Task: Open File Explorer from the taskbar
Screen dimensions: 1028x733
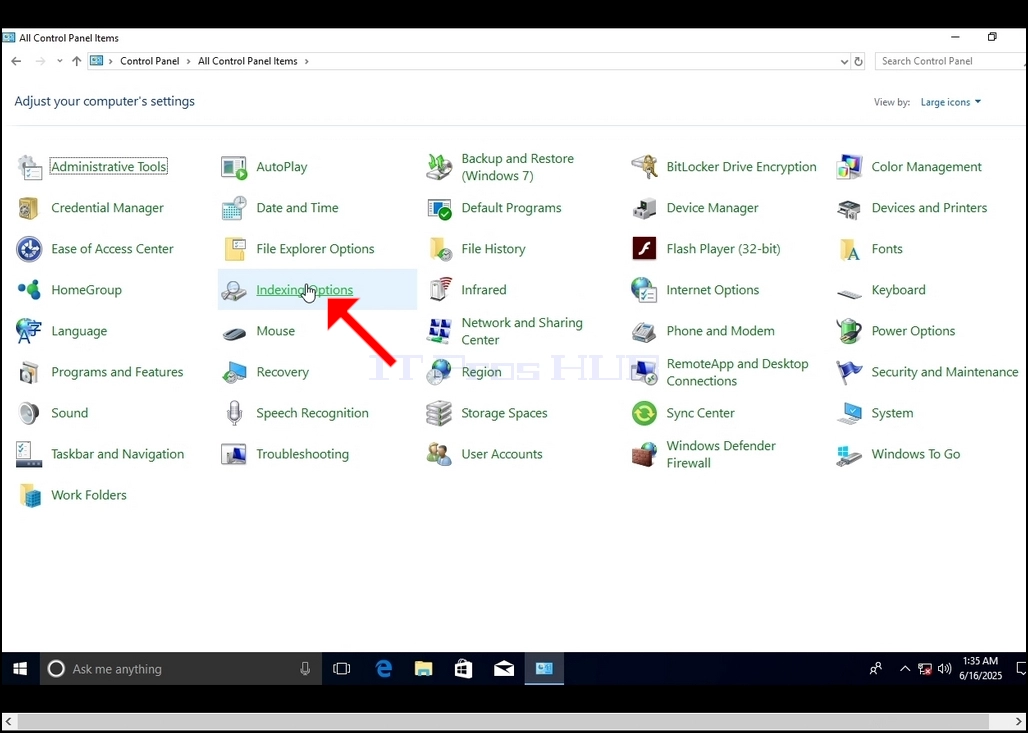Action: pyautogui.click(x=424, y=669)
